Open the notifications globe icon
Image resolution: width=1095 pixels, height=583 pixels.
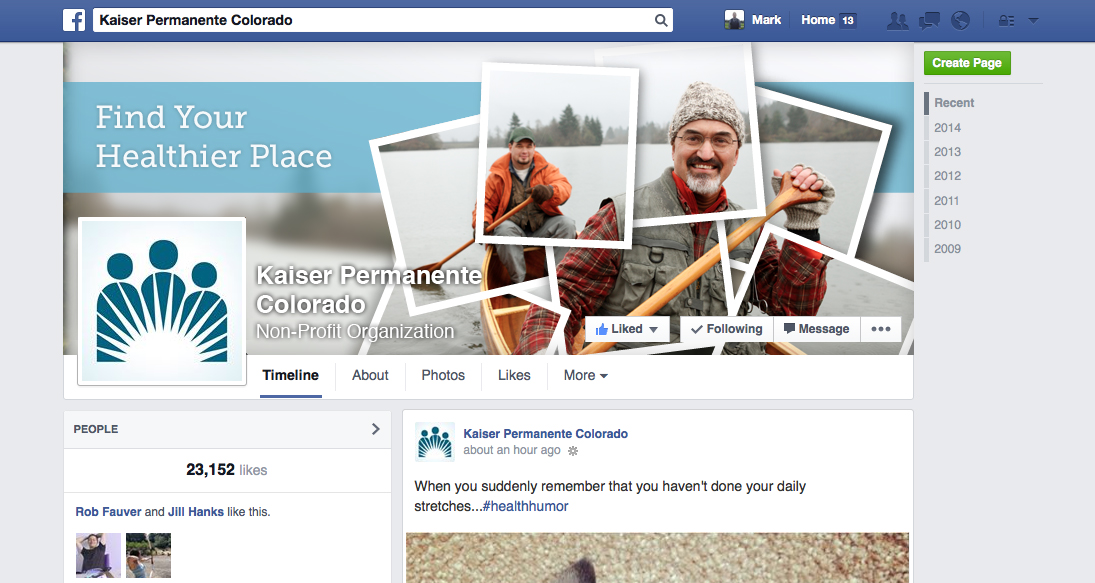click(x=961, y=20)
